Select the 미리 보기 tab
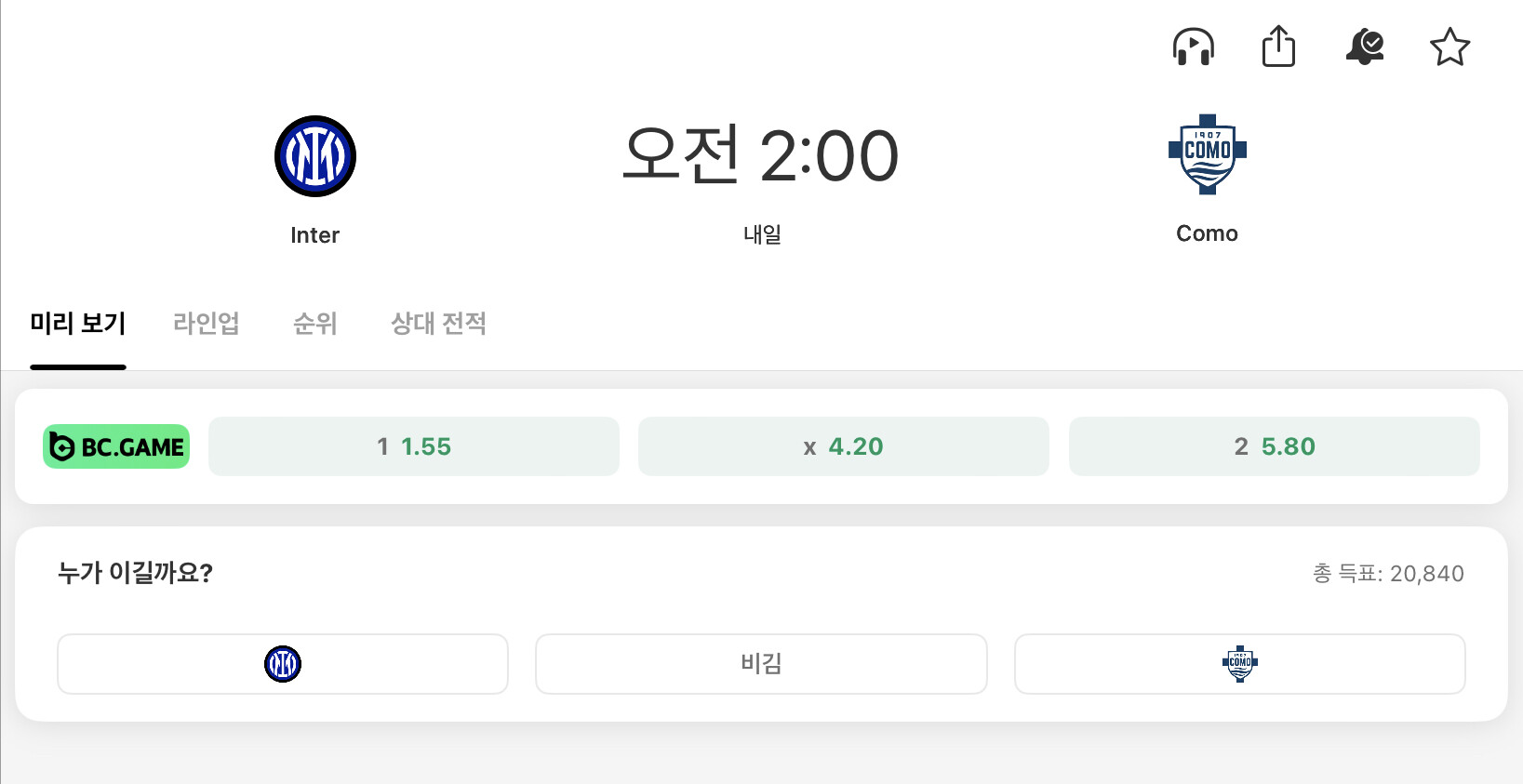Screen dimensions: 1523x784 [78, 324]
